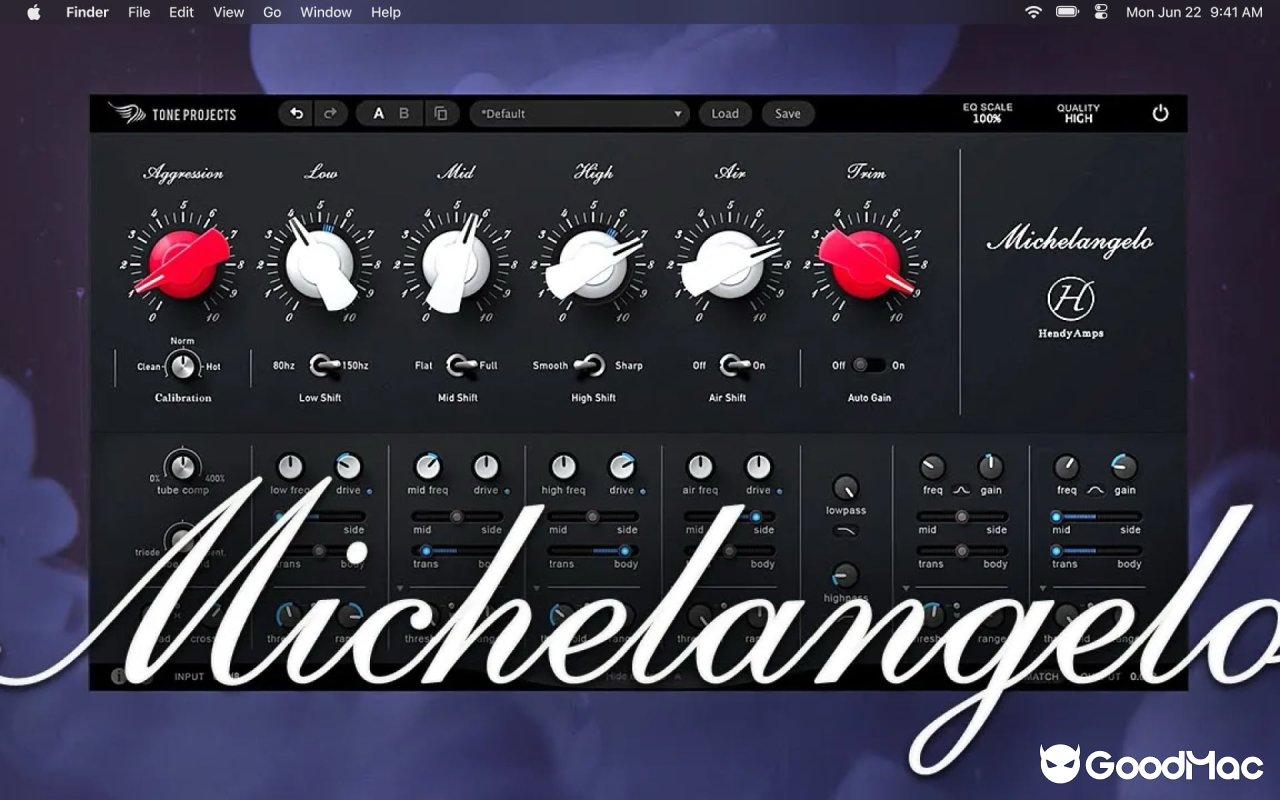1280x800 pixels.
Task: Click the white High band knob
Action: (x=593, y=263)
